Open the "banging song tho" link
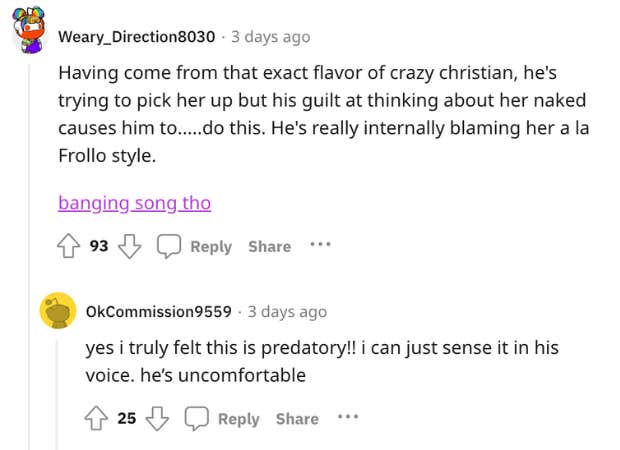Viewport: 620px width, 450px height. 134,203
